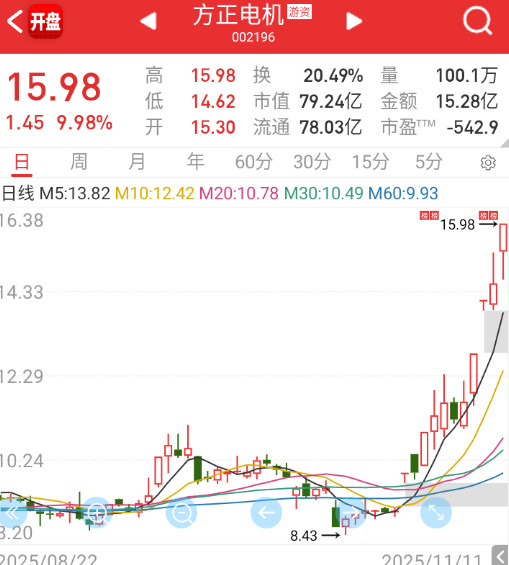The height and width of the screenshot is (565, 509).
Task: Select the 60分 chart tab
Action: point(254,162)
